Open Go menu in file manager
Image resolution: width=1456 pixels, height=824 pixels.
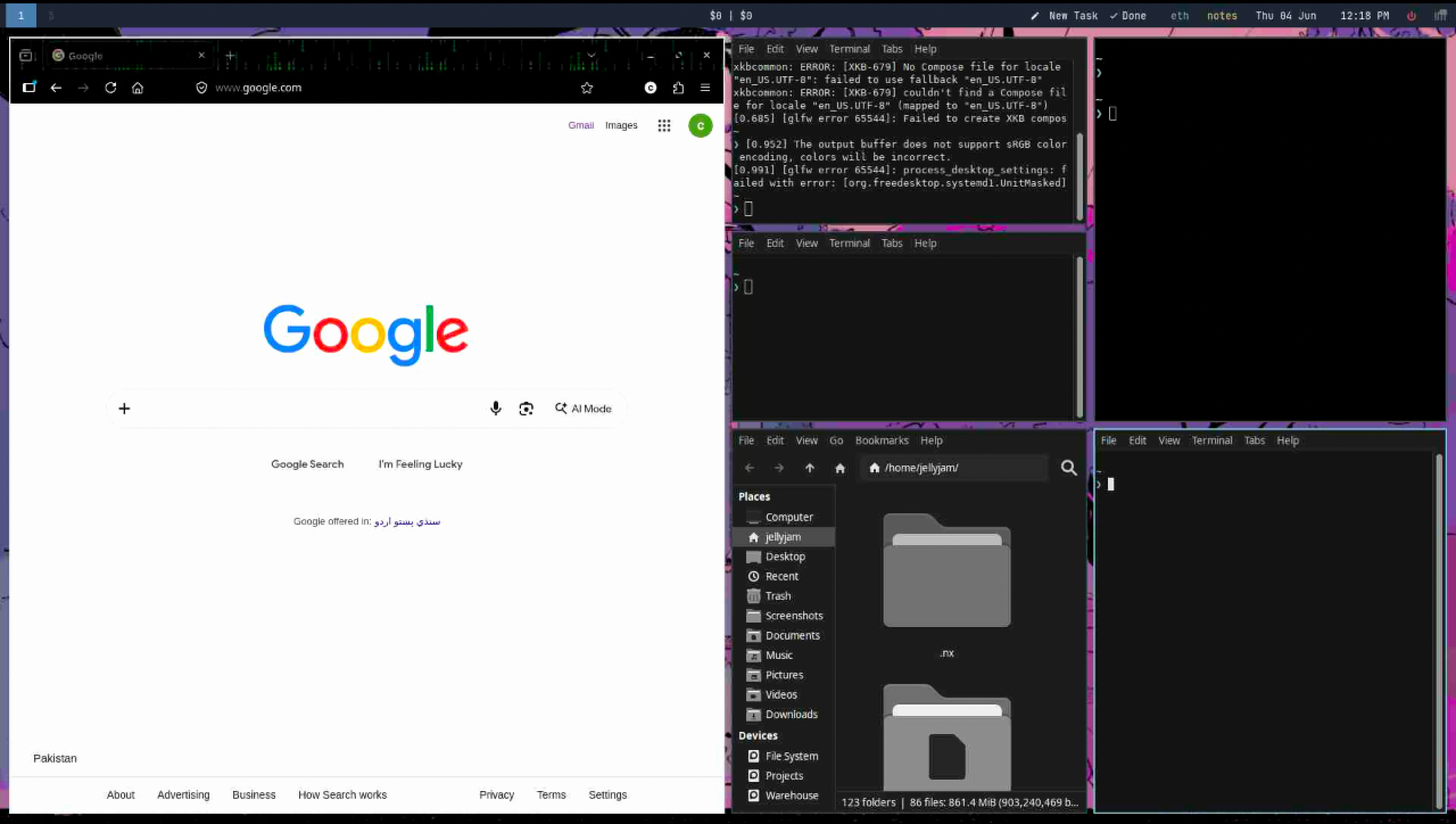(x=836, y=440)
